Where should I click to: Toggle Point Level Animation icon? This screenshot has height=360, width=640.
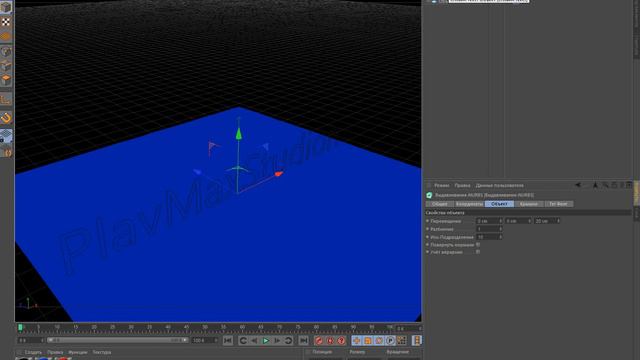click(402, 340)
